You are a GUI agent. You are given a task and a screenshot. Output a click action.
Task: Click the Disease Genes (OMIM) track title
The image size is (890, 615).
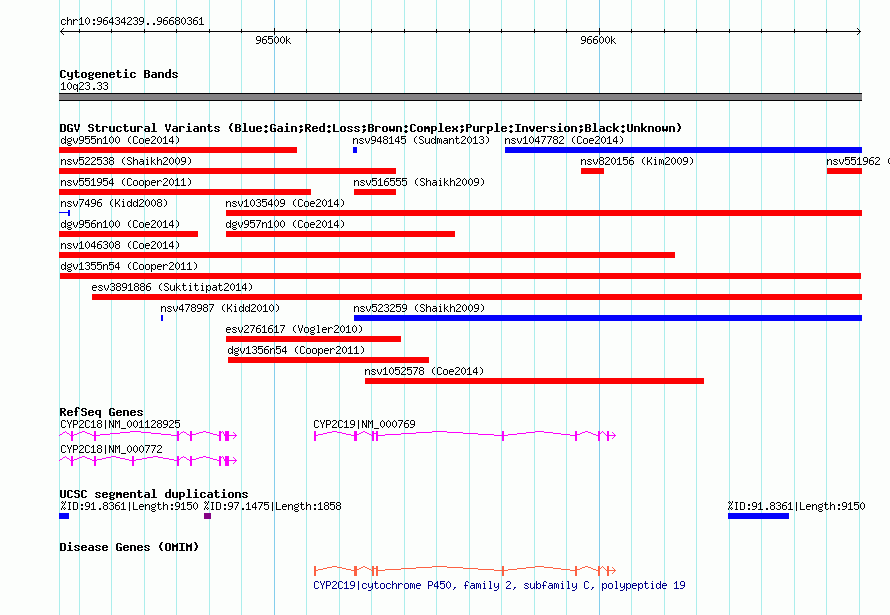129,547
